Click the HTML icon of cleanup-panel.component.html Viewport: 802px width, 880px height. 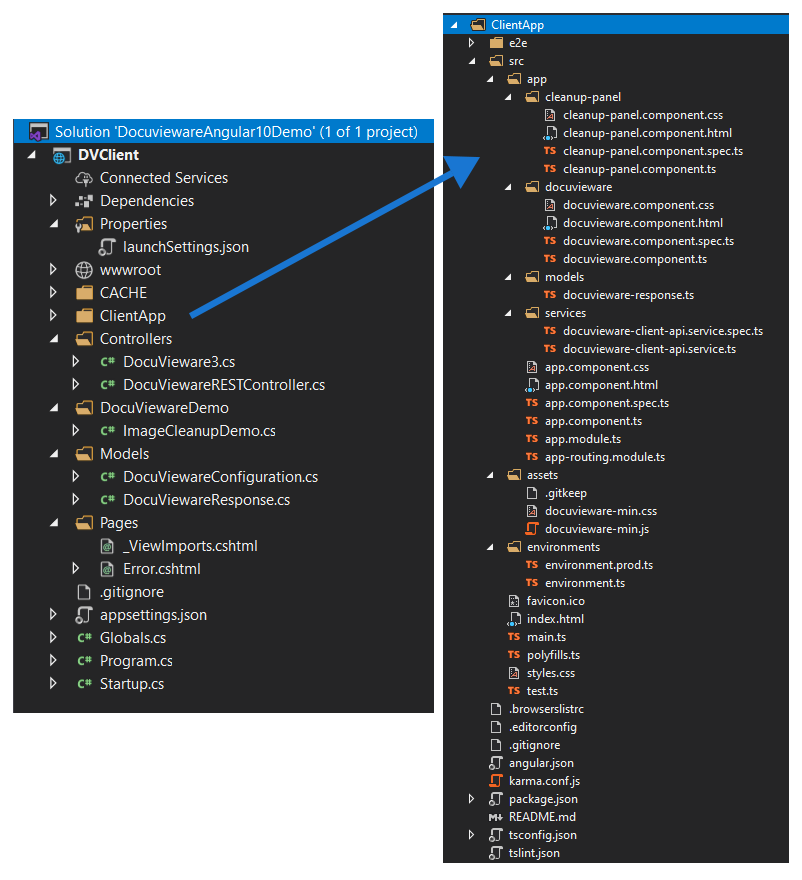pyautogui.click(x=550, y=133)
